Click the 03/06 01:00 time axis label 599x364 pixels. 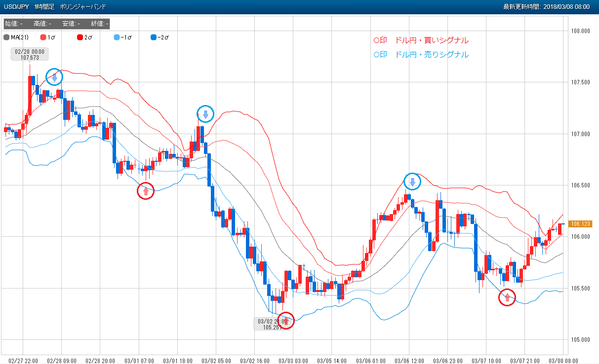click(x=371, y=361)
